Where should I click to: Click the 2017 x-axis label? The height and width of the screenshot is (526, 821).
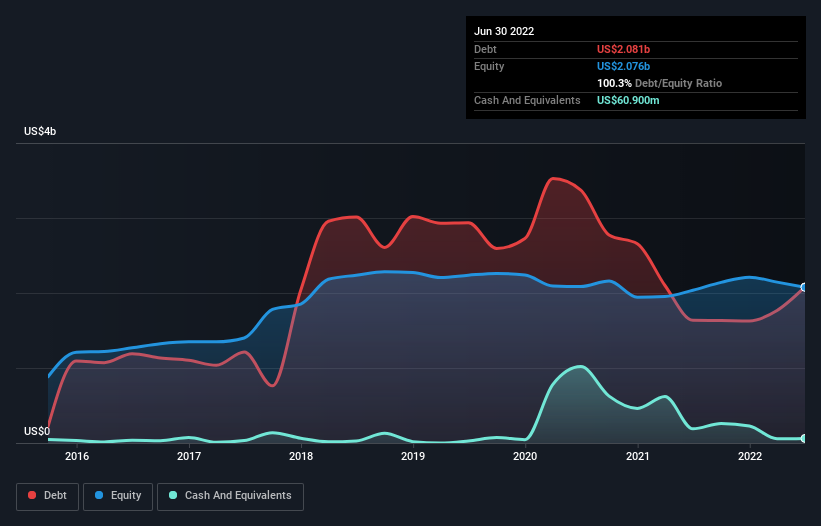(x=189, y=456)
